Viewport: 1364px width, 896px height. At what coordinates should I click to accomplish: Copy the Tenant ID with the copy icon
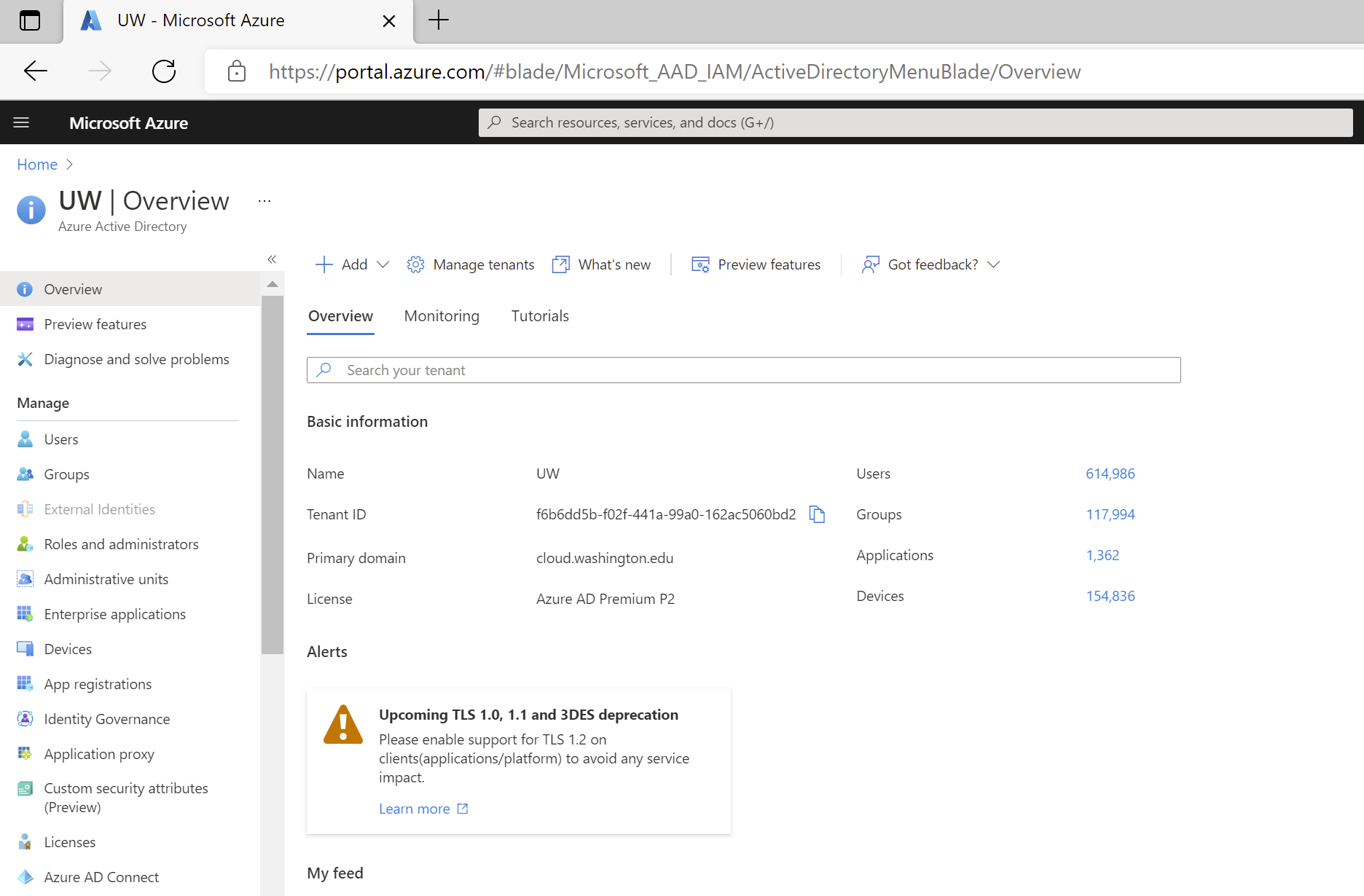[818, 514]
